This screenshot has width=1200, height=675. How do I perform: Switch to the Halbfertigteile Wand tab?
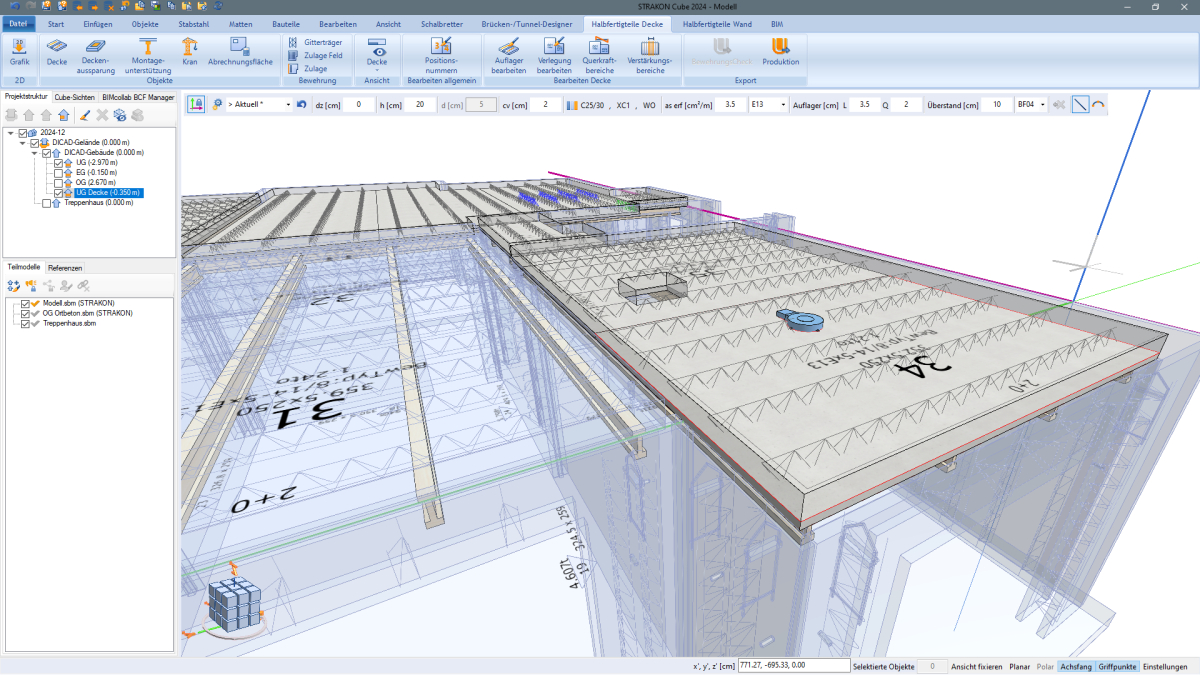716,22
